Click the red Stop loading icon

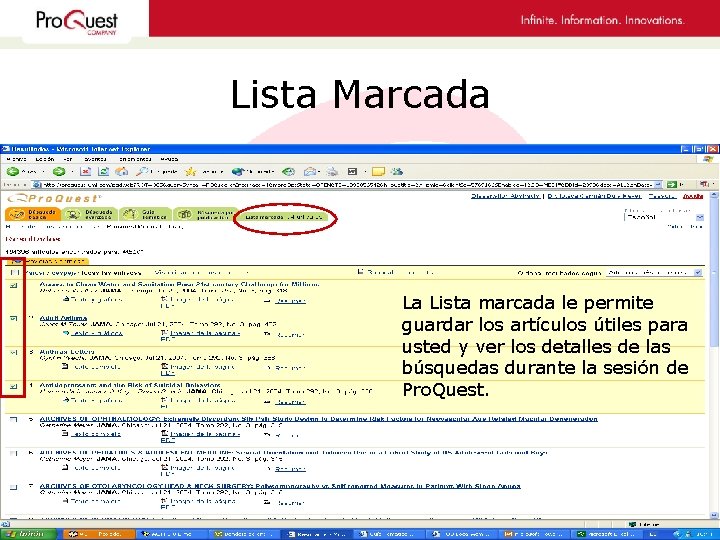point(86,172)
